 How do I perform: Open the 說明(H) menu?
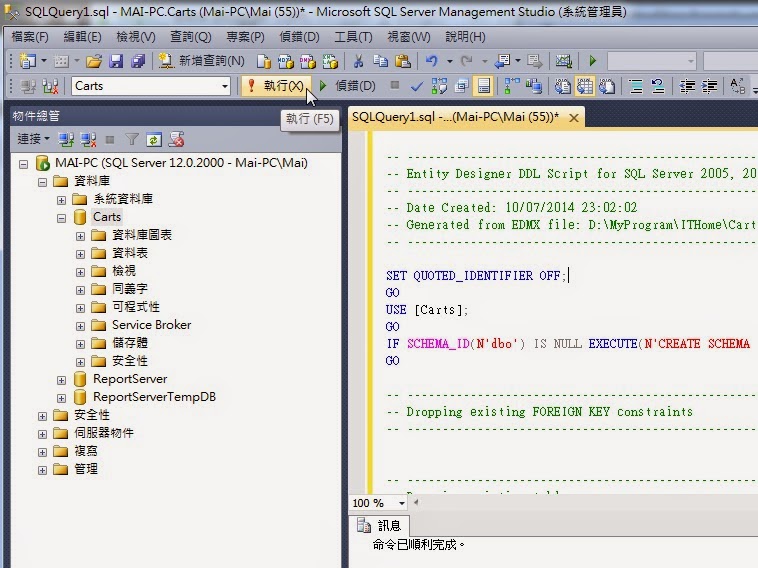(466, 37)
